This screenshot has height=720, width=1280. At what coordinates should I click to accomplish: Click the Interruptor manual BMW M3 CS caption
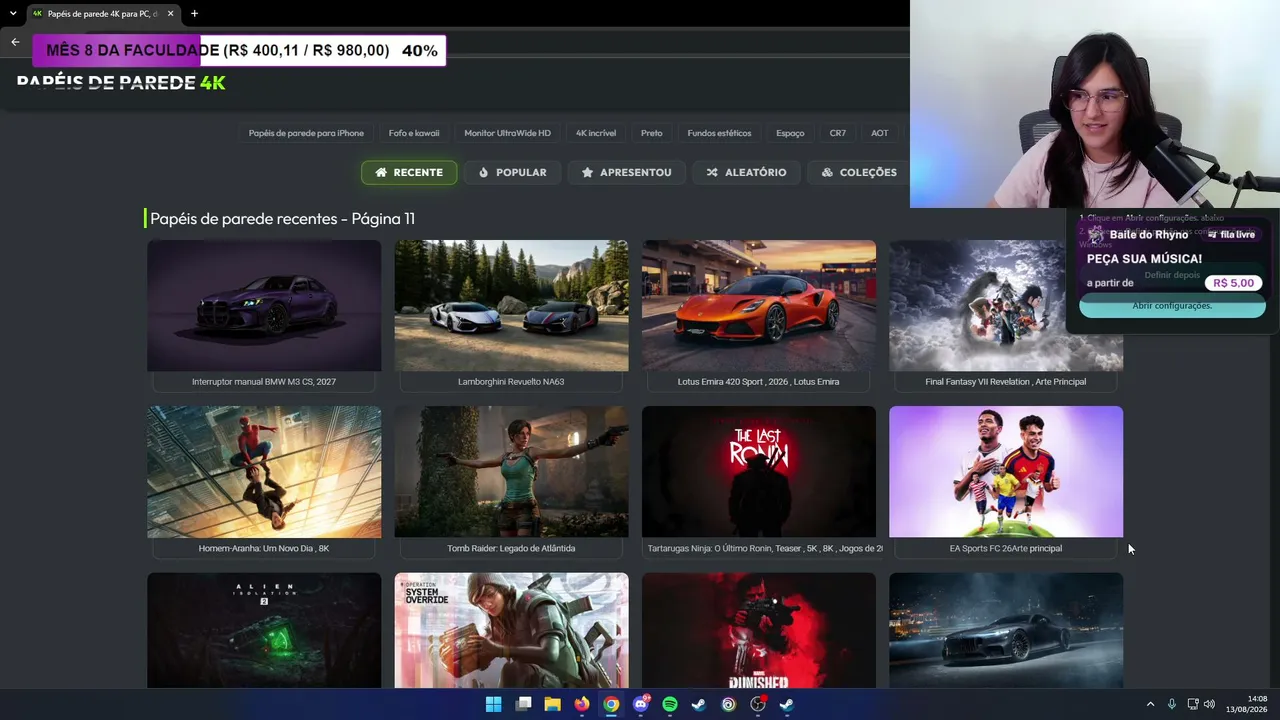pyautogui.click(x=264, y=382)
